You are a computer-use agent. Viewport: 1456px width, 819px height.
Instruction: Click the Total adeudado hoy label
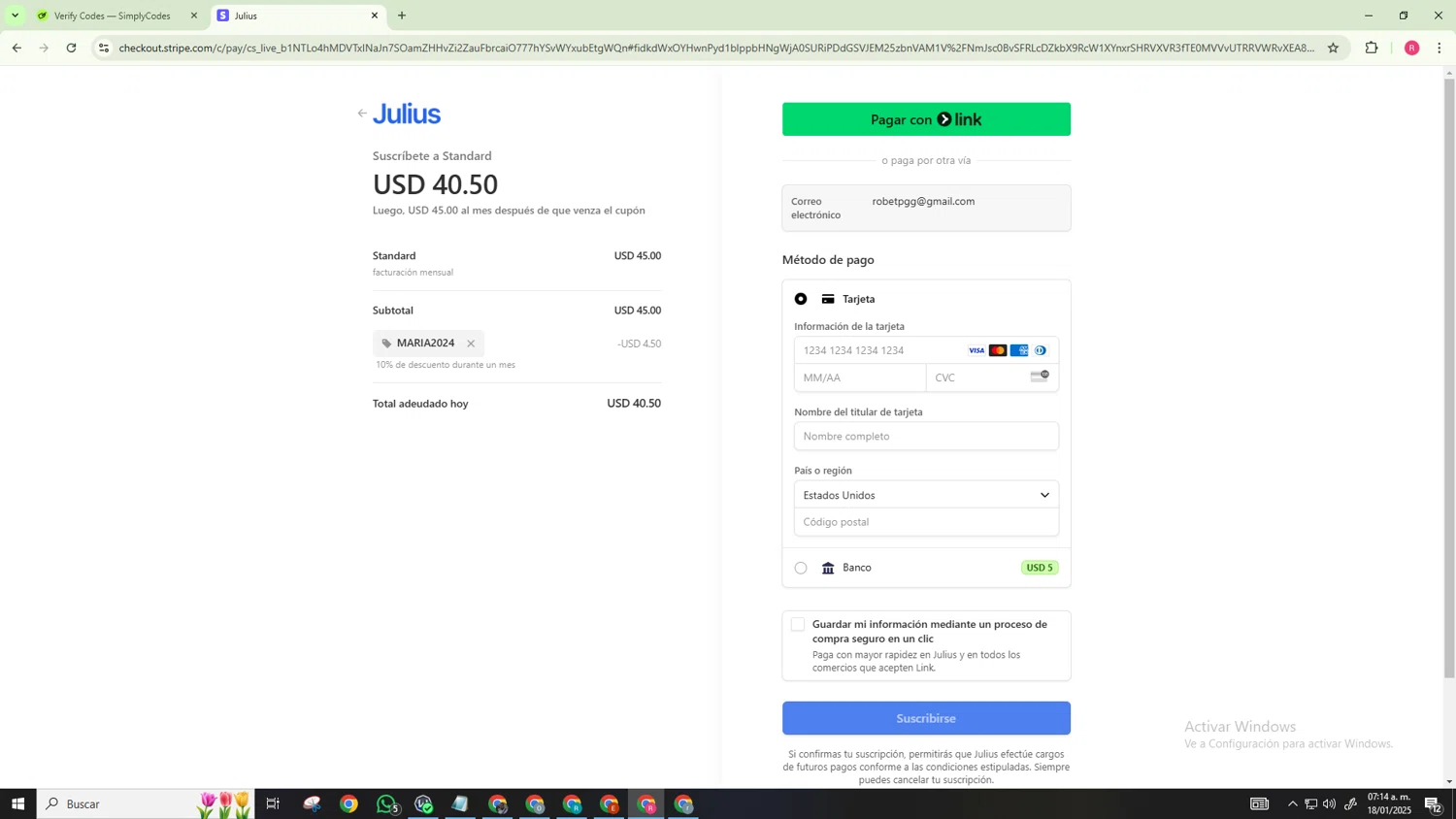click(420, 404)
